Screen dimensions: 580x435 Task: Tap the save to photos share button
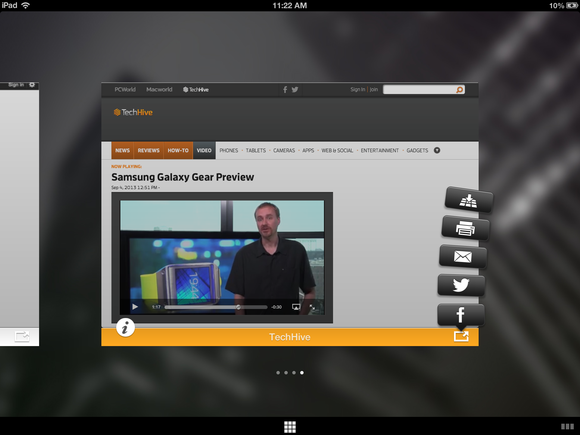(469, 200)
